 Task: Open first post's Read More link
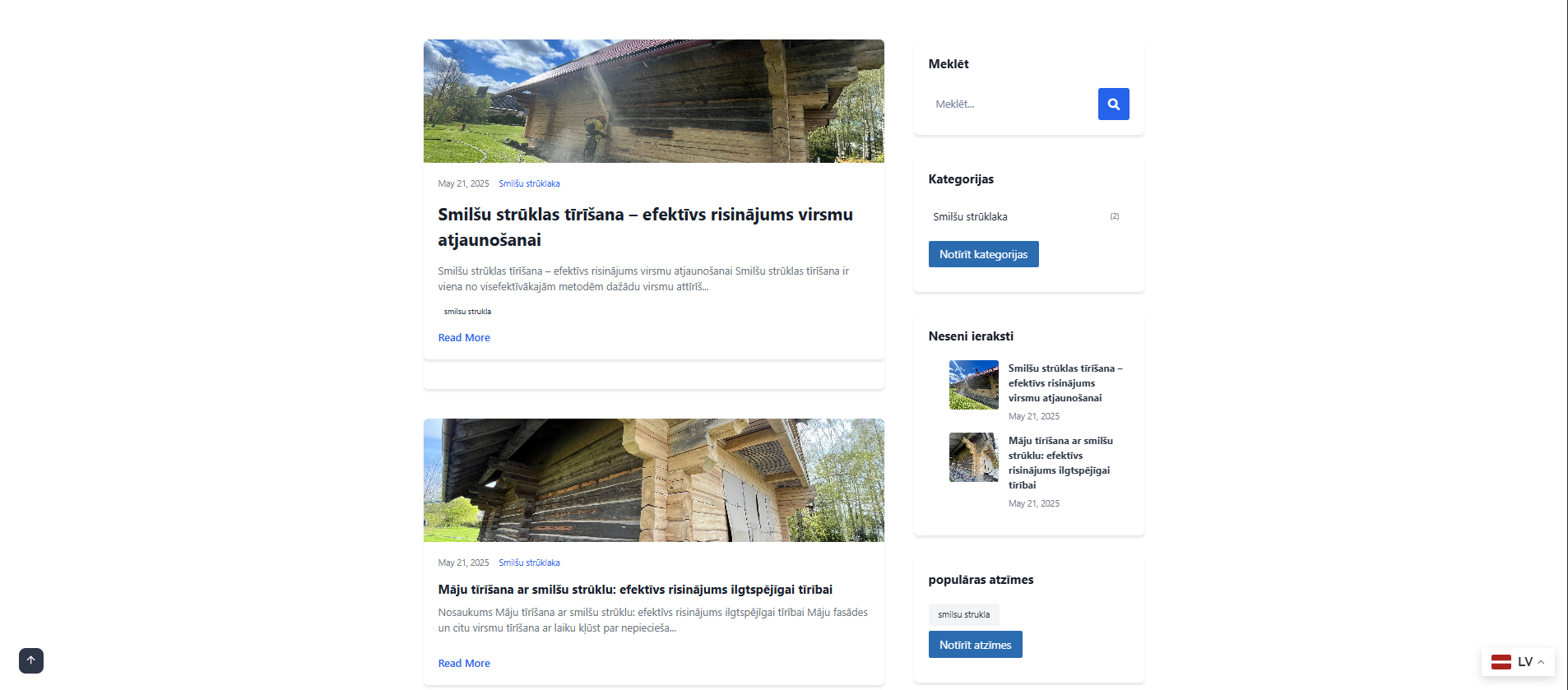(x=464, y=338)
